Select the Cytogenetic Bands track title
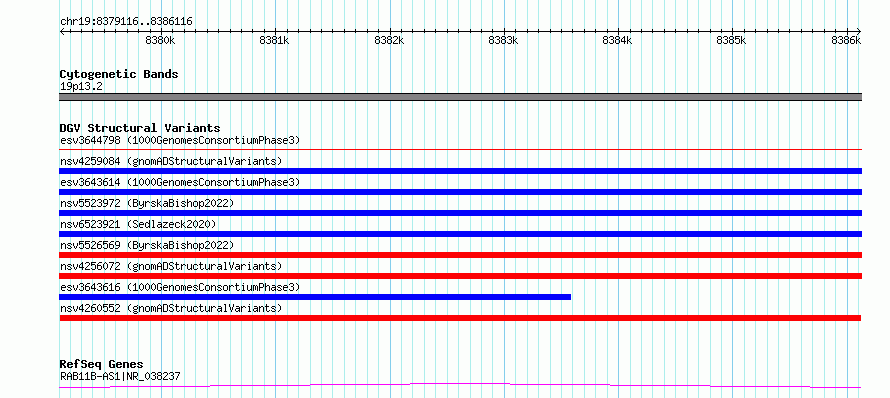 coord(119,74)
